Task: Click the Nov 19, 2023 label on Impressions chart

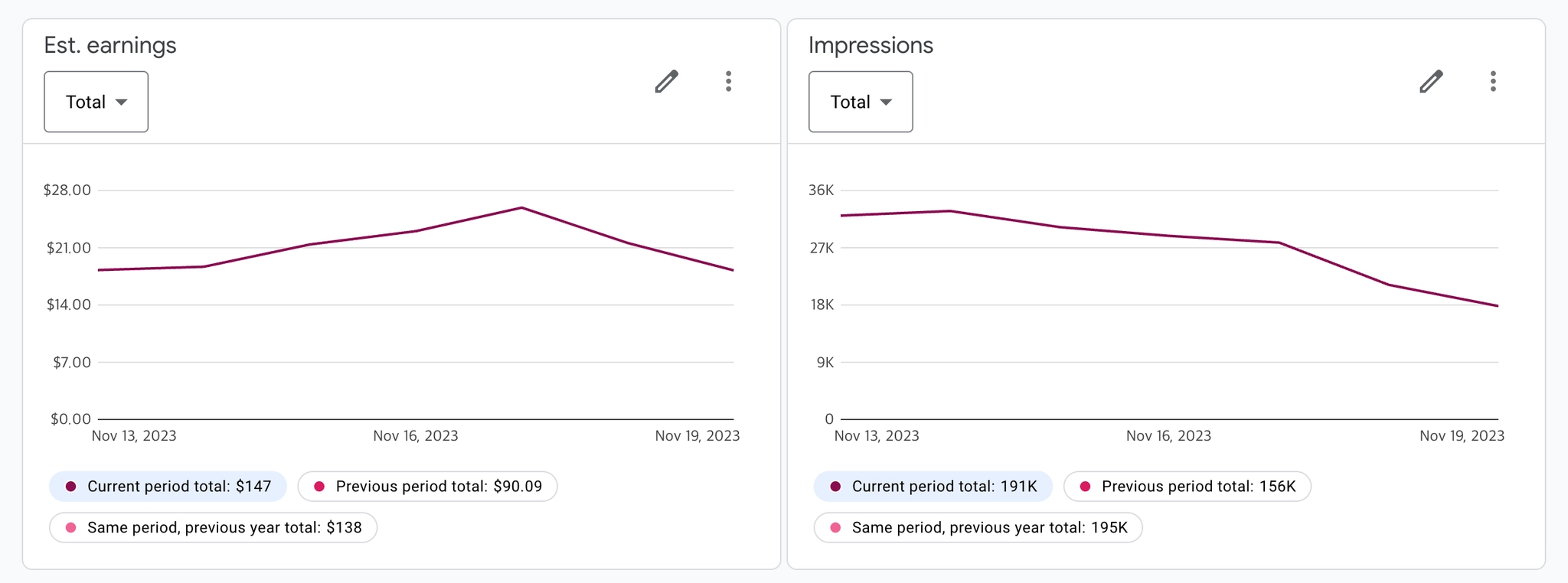Action: [1462, 436]
